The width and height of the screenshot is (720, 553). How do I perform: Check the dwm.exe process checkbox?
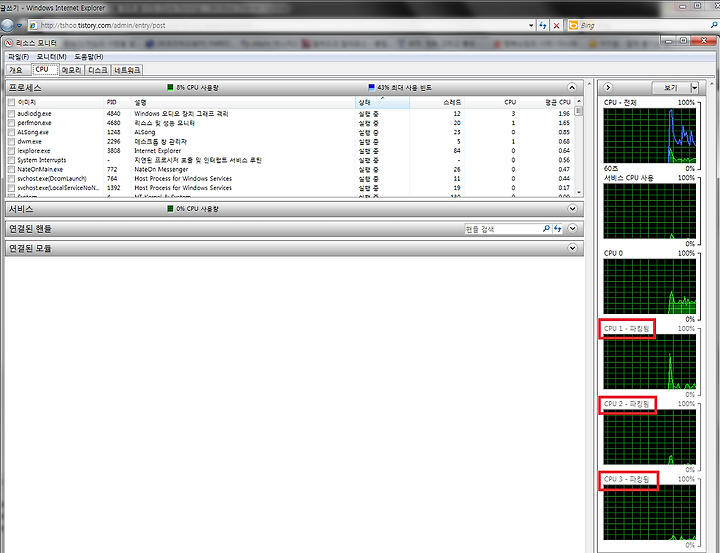(11, 141)
